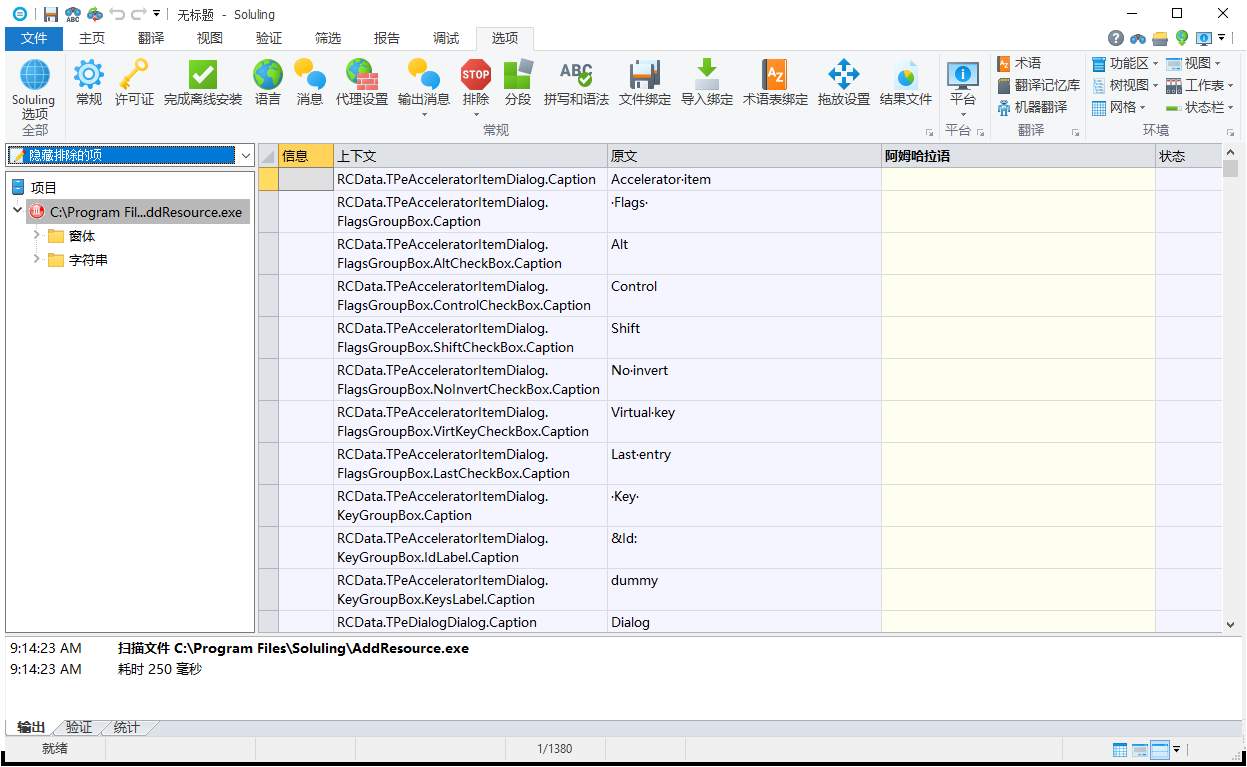1247x767 pixels.
Task: Open 翻译记忆库 translation memory
Action: click(1038, 85)
